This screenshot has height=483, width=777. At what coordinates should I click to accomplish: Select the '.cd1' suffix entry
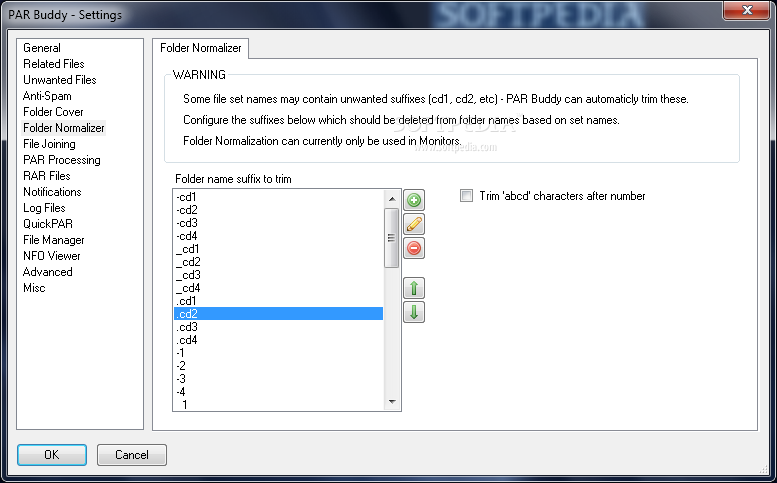click(278, 301)
